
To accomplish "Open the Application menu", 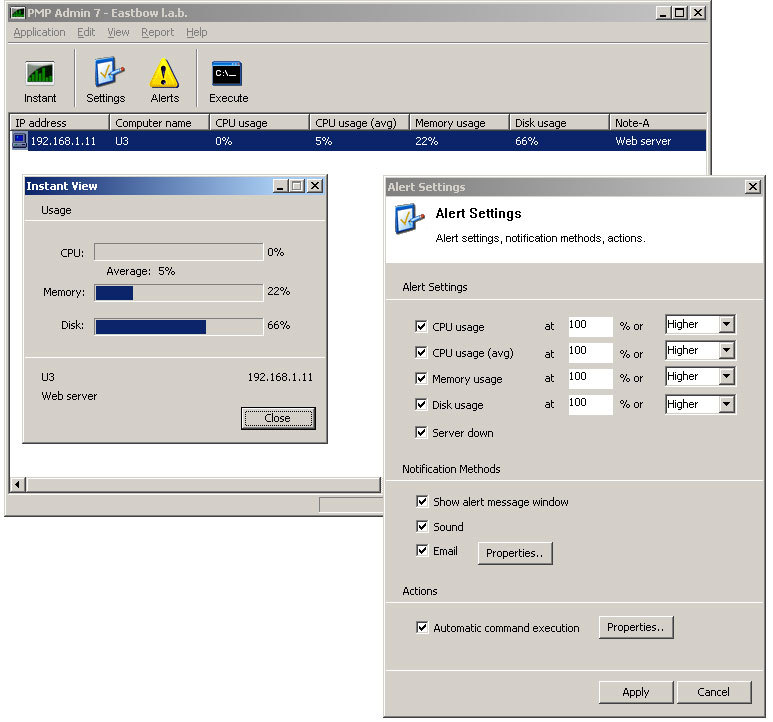I will click(x=39, y=33).
